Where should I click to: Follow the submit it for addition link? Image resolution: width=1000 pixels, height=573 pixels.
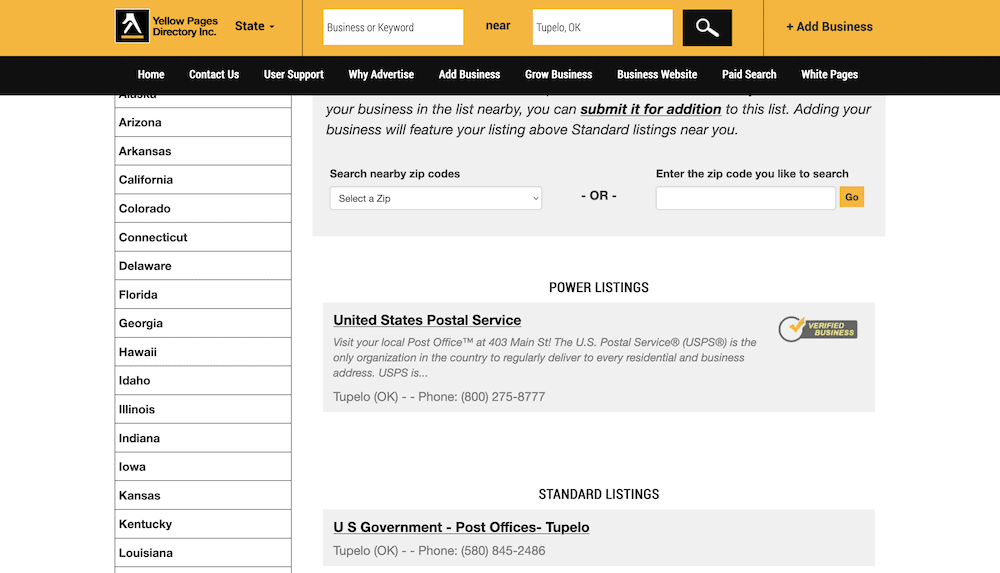(650, 109)
